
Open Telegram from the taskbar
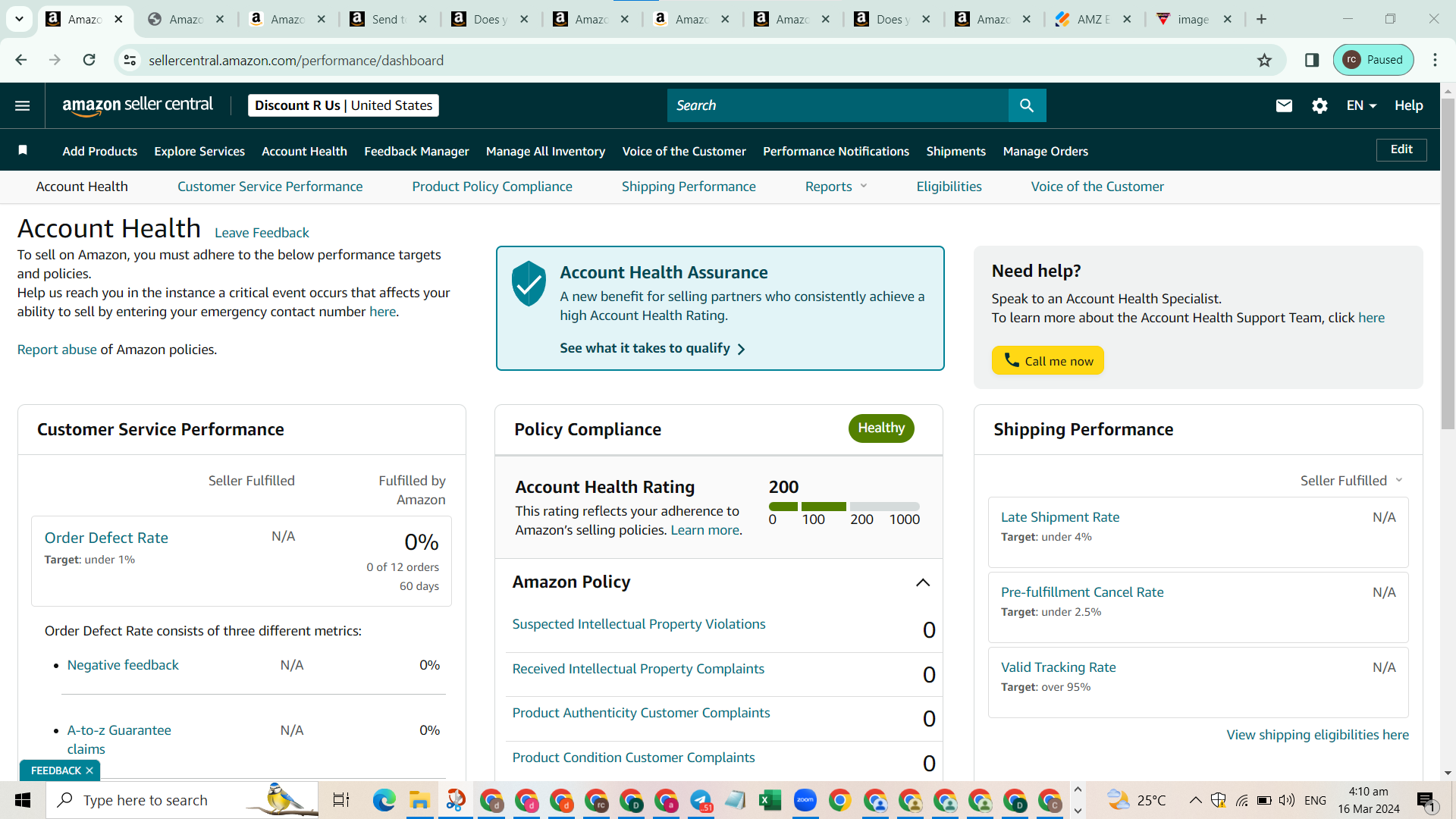(x=701, y=800)
